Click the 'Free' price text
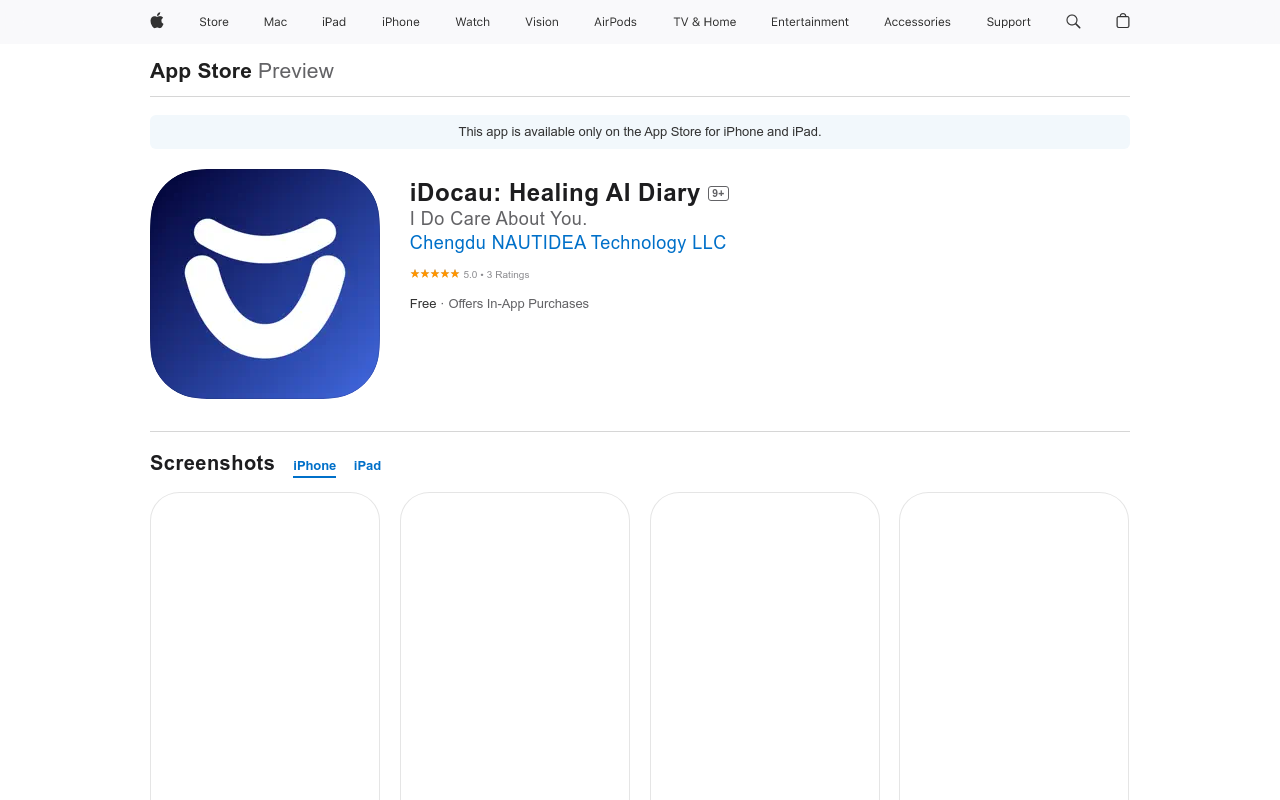Image resolution: width=1280 pixels, height=800 pixels. coord(423,304)
